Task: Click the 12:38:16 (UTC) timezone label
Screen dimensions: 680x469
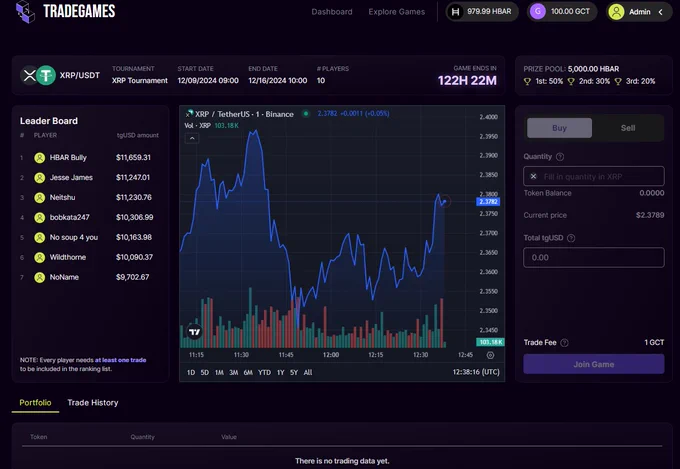Action: pyautogui.click(x=476, y=372)
